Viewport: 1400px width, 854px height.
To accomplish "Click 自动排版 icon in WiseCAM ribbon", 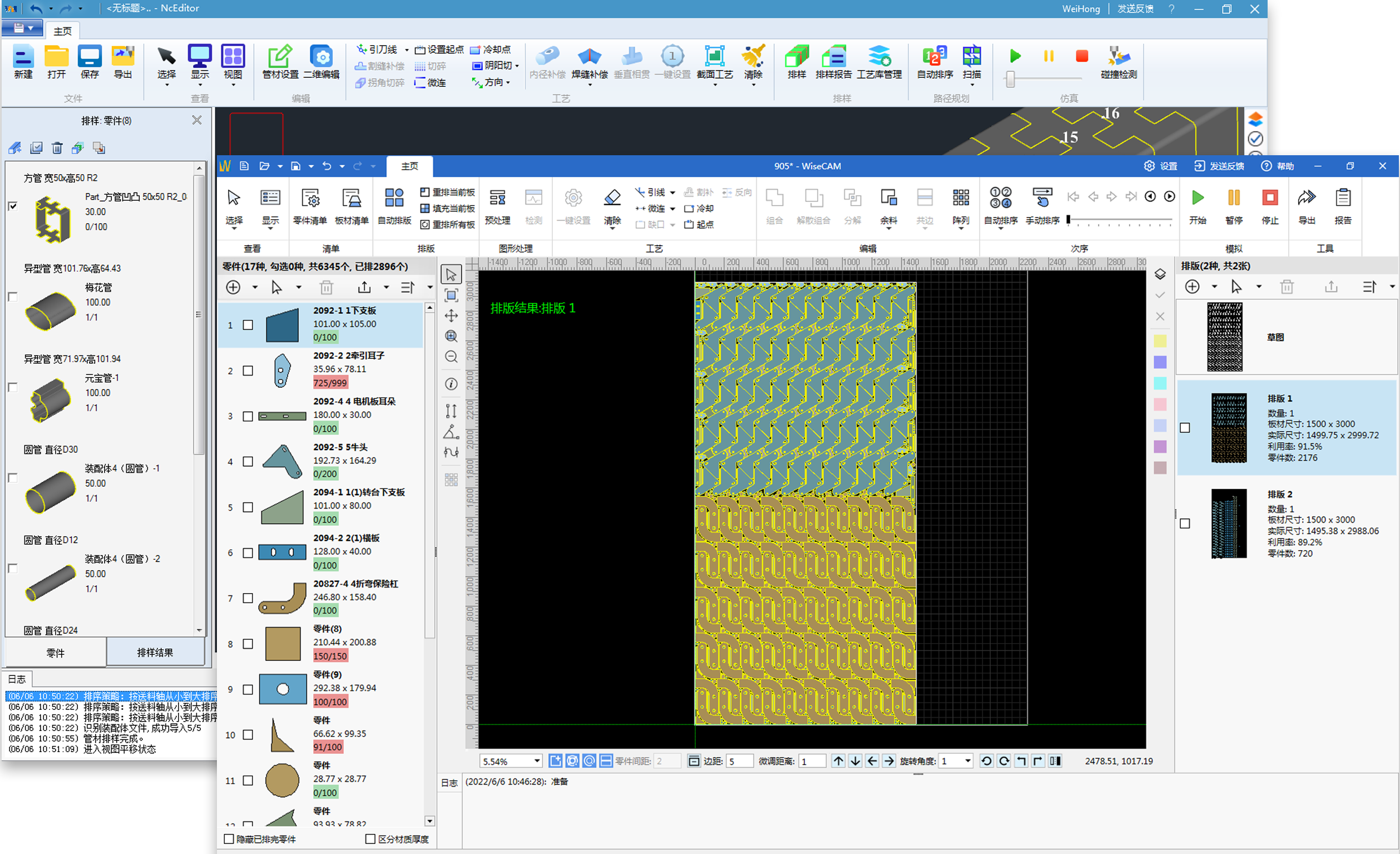I will [x=394, y=206].
